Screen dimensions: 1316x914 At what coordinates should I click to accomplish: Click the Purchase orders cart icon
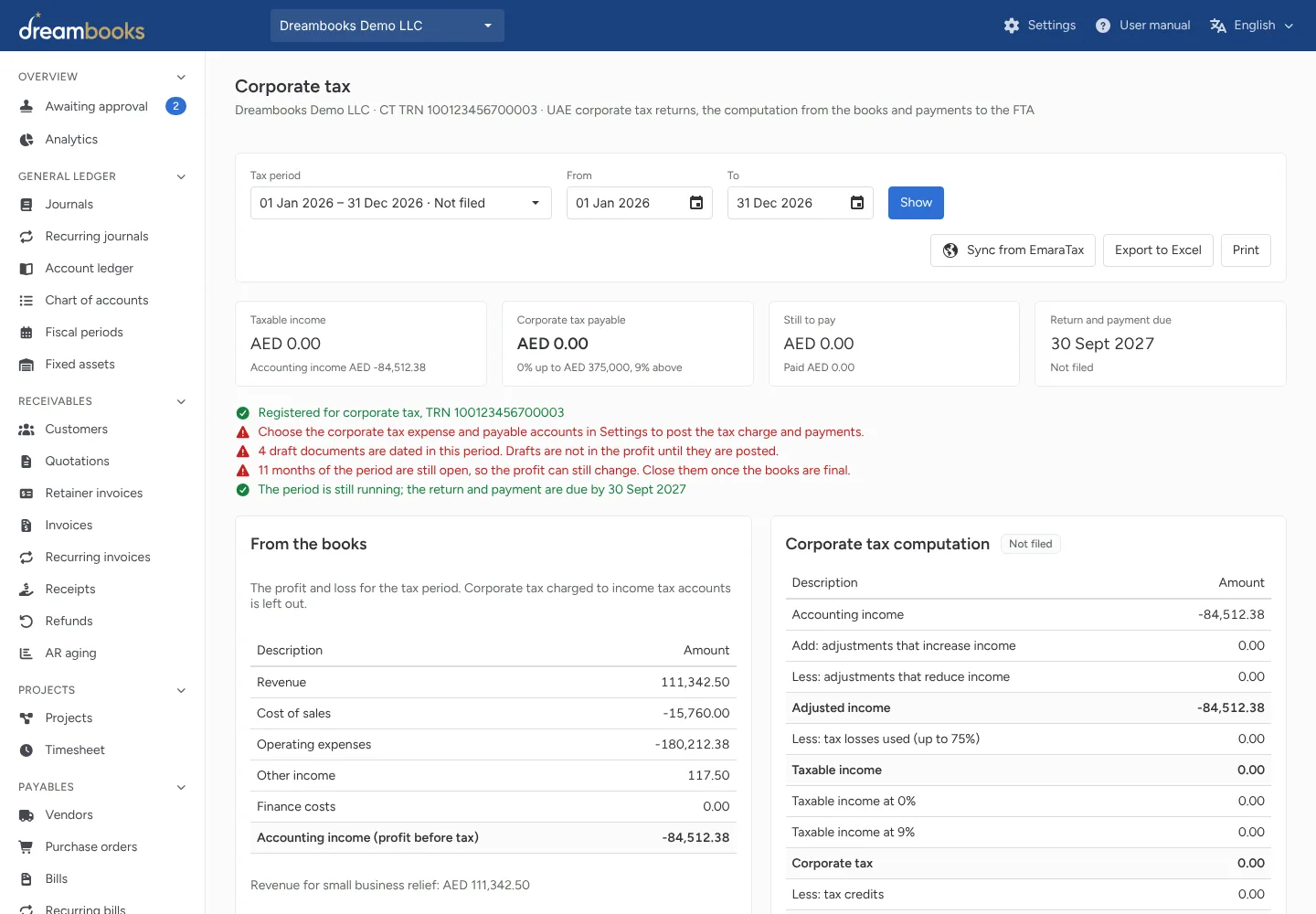pos(27,846)
